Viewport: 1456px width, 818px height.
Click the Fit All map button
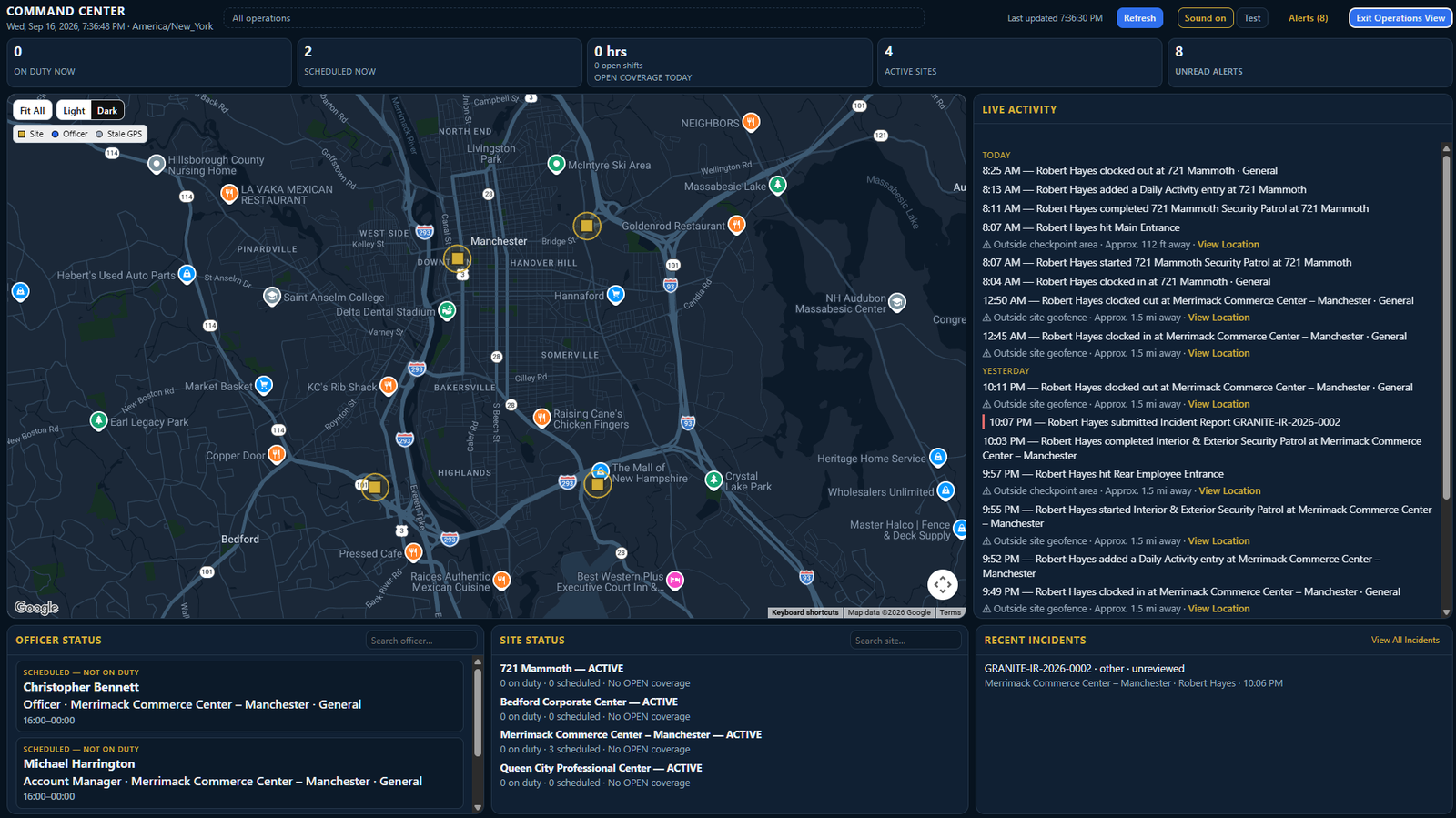click(x=33, y=110)
